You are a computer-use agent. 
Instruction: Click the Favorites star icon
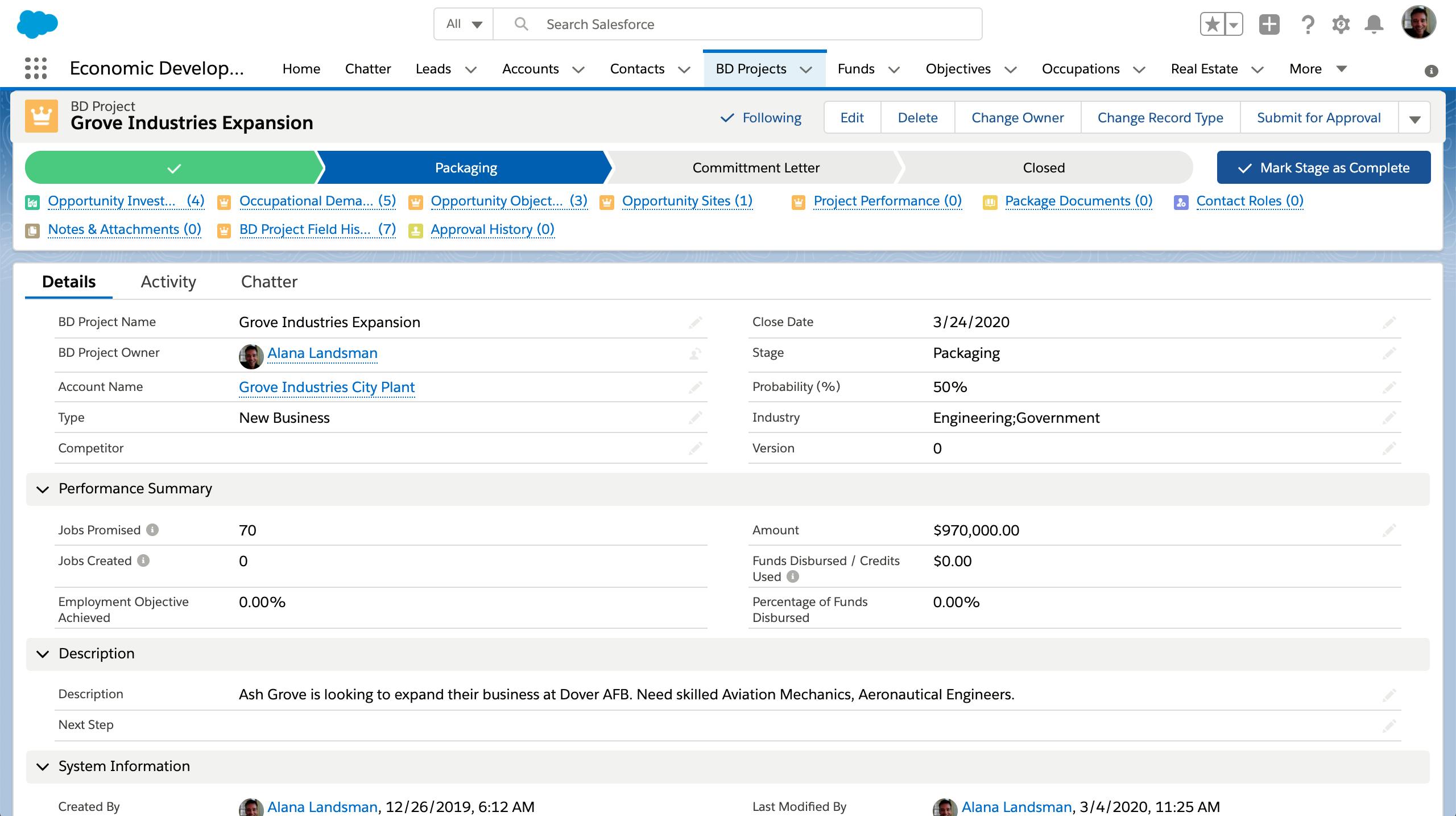[x=1212, y=24]
